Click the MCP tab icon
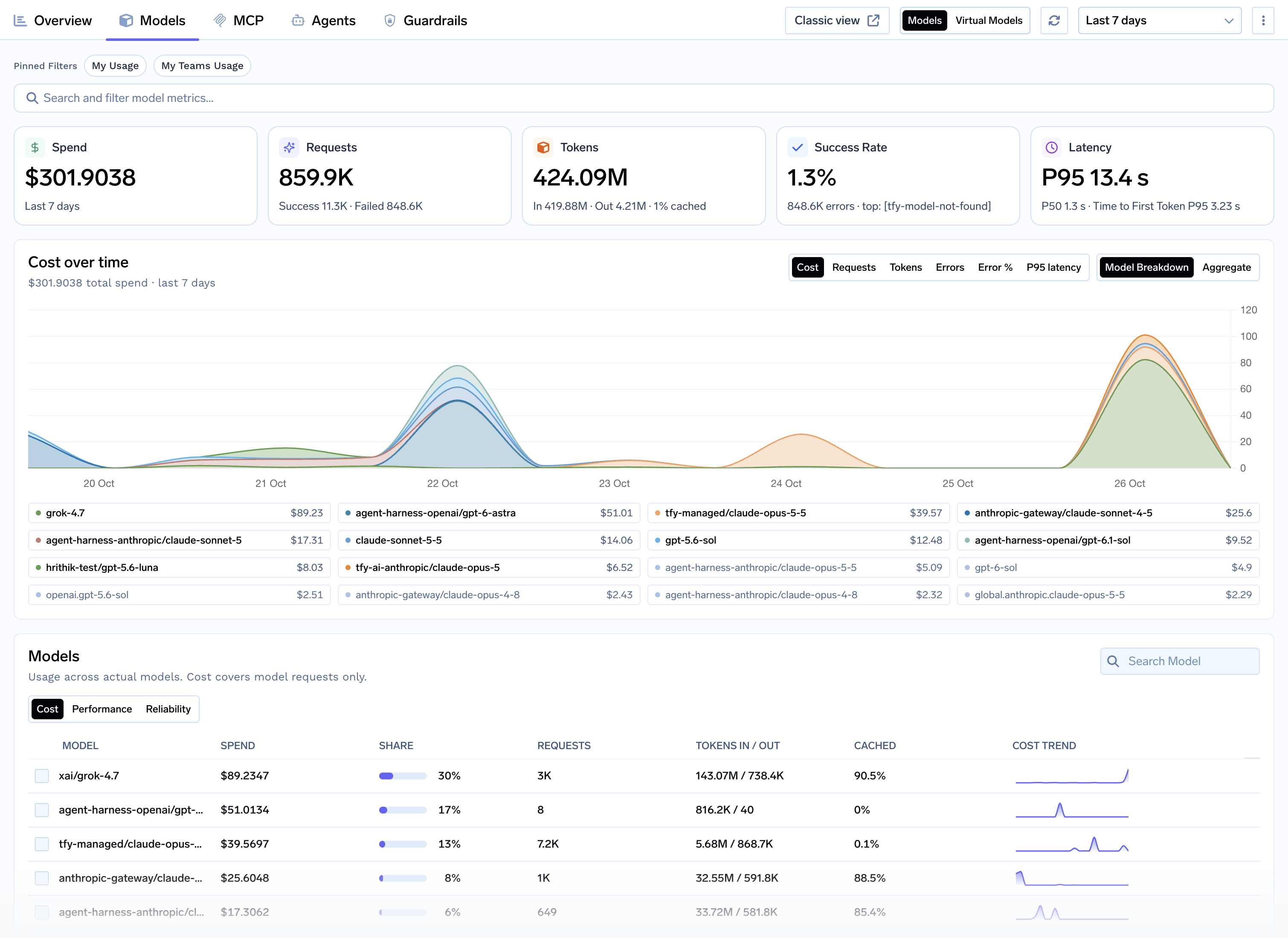This screenshot has width=1288, height=938. tap(219, 20)
